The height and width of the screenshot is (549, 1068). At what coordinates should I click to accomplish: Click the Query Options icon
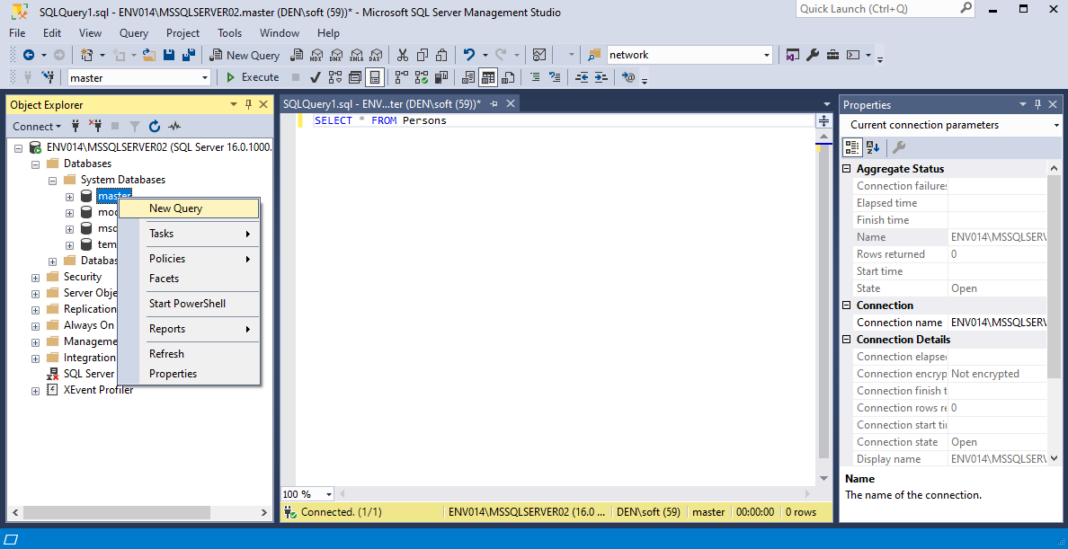pyautogui.click(x=355, y=77)
